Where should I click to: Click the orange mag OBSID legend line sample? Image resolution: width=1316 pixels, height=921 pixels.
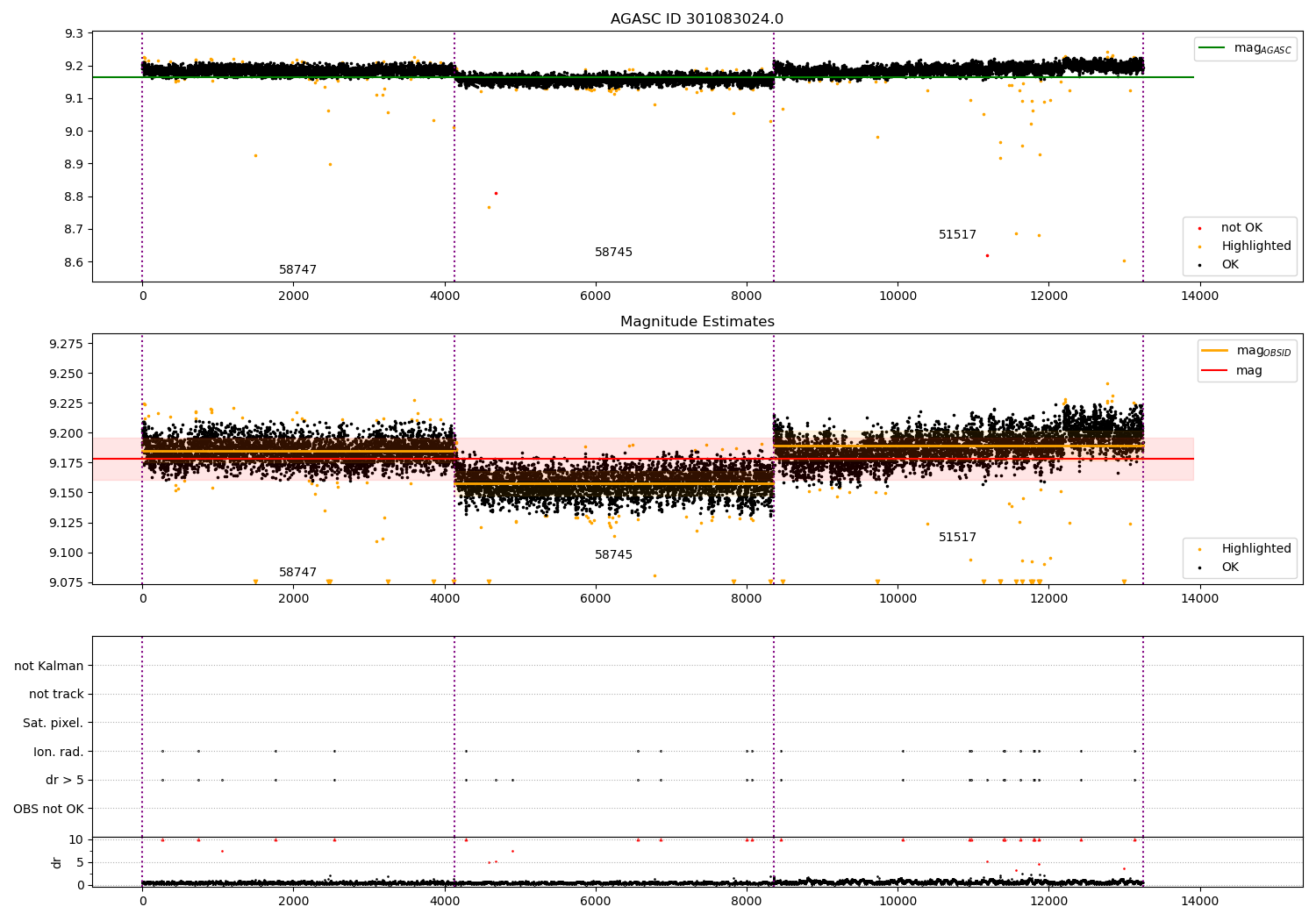coord(1216,351)
